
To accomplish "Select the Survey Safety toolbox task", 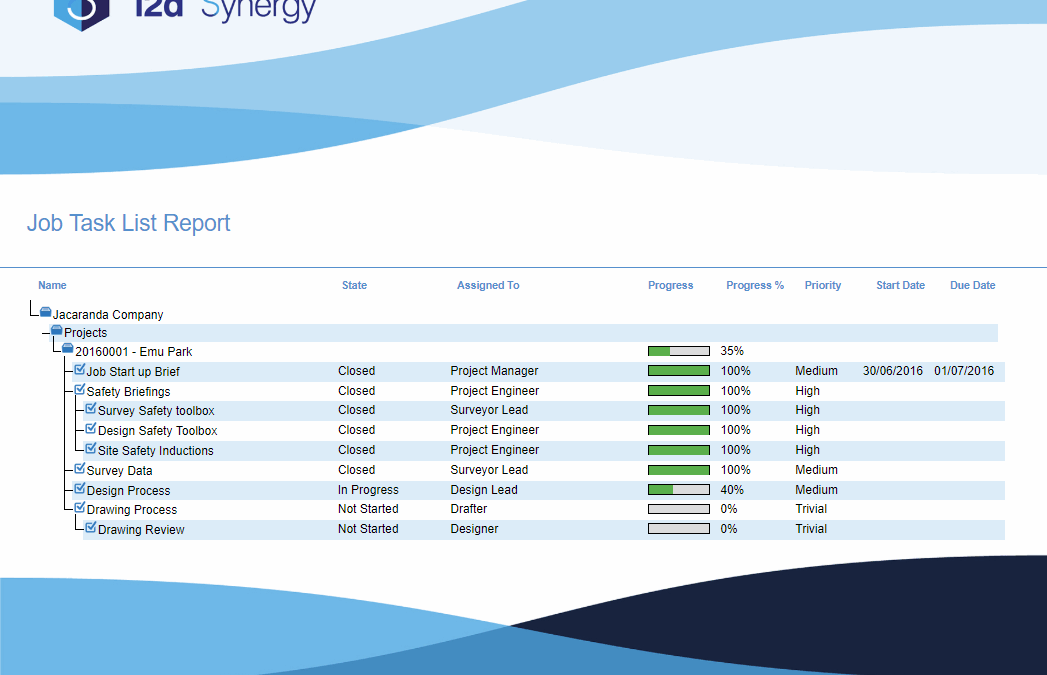I will click(156, 411).
